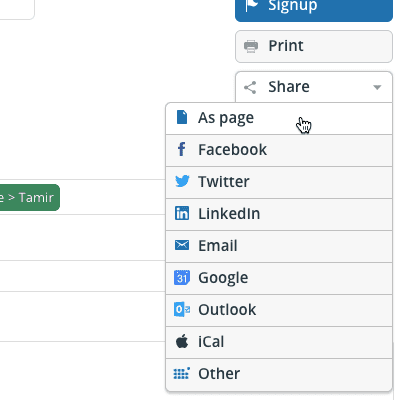Click the blue document icon beside As page
The width and height of the screenshot is (400, 400).
pyautogui.click(x=182, y=117)
